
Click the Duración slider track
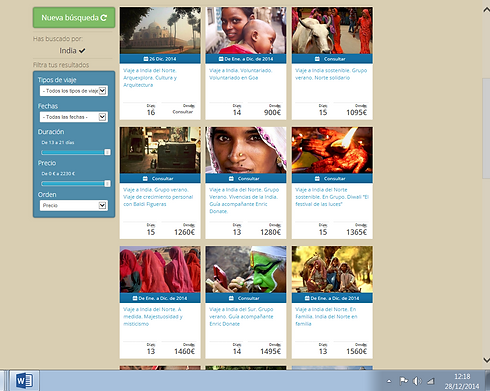[x=73, y=152]
